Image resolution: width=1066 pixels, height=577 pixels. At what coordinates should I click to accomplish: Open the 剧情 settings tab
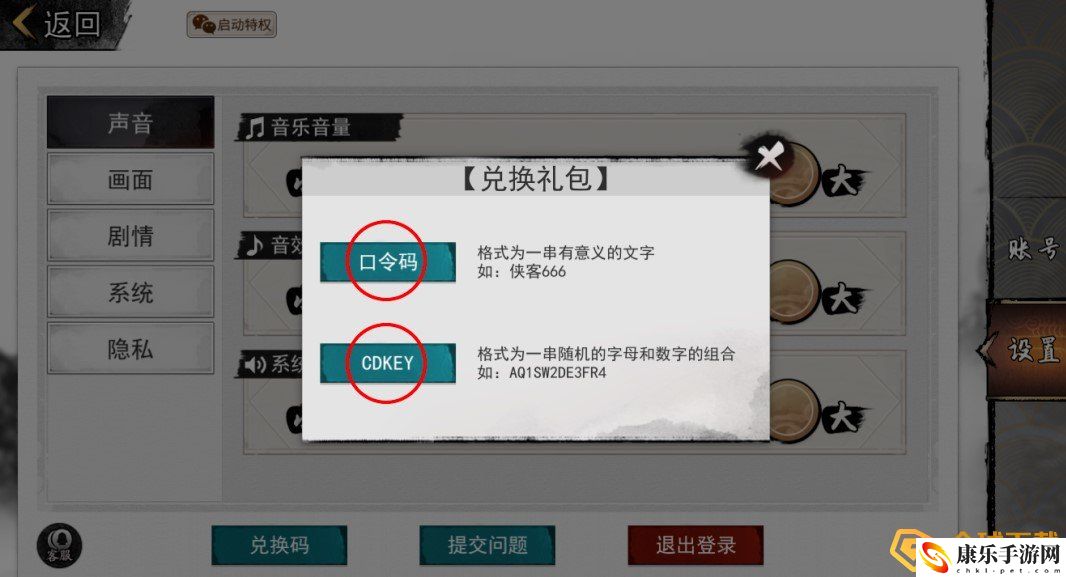tap(131, 236)
